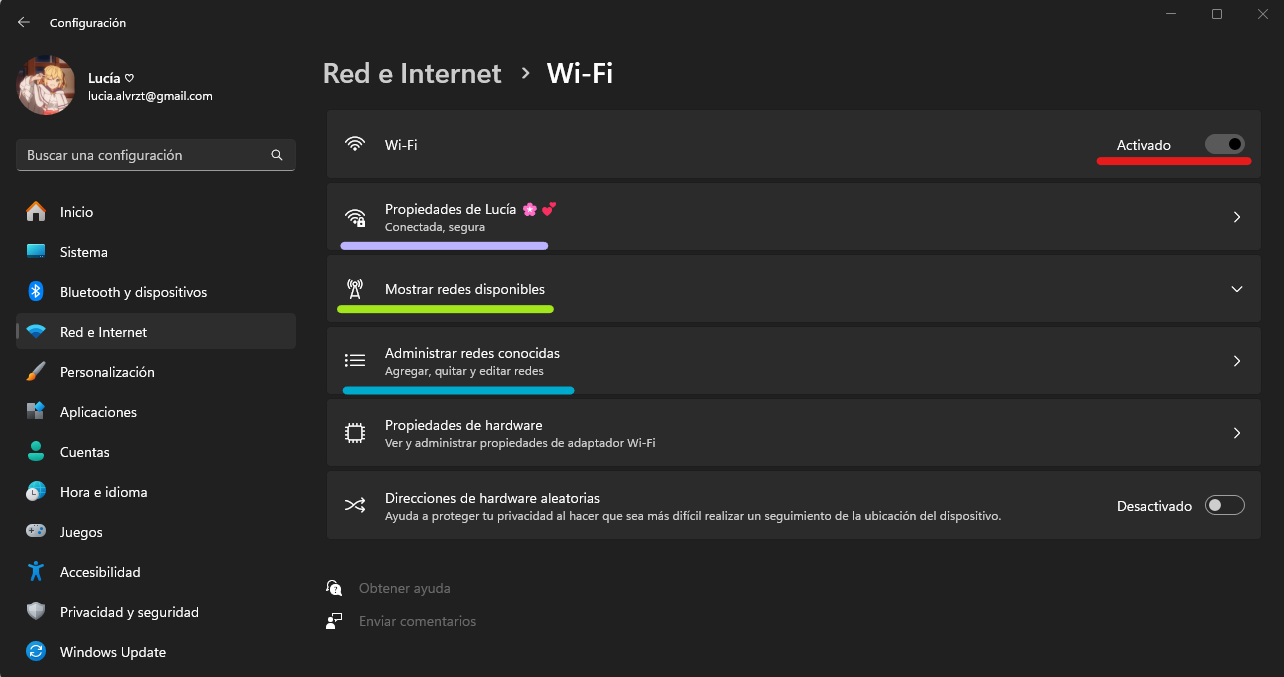Select the list icon next to Administrar redes conocidas
This screenshot has height=677, width=1284.
coord(355,361)
